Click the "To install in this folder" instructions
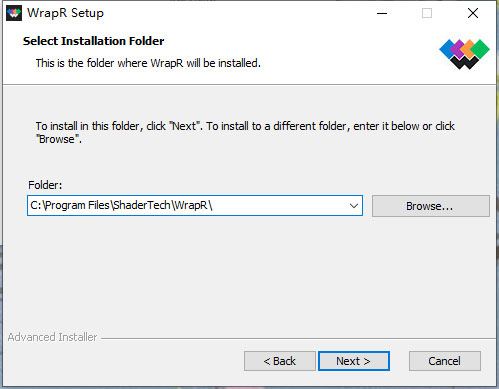 pos(245,132)
